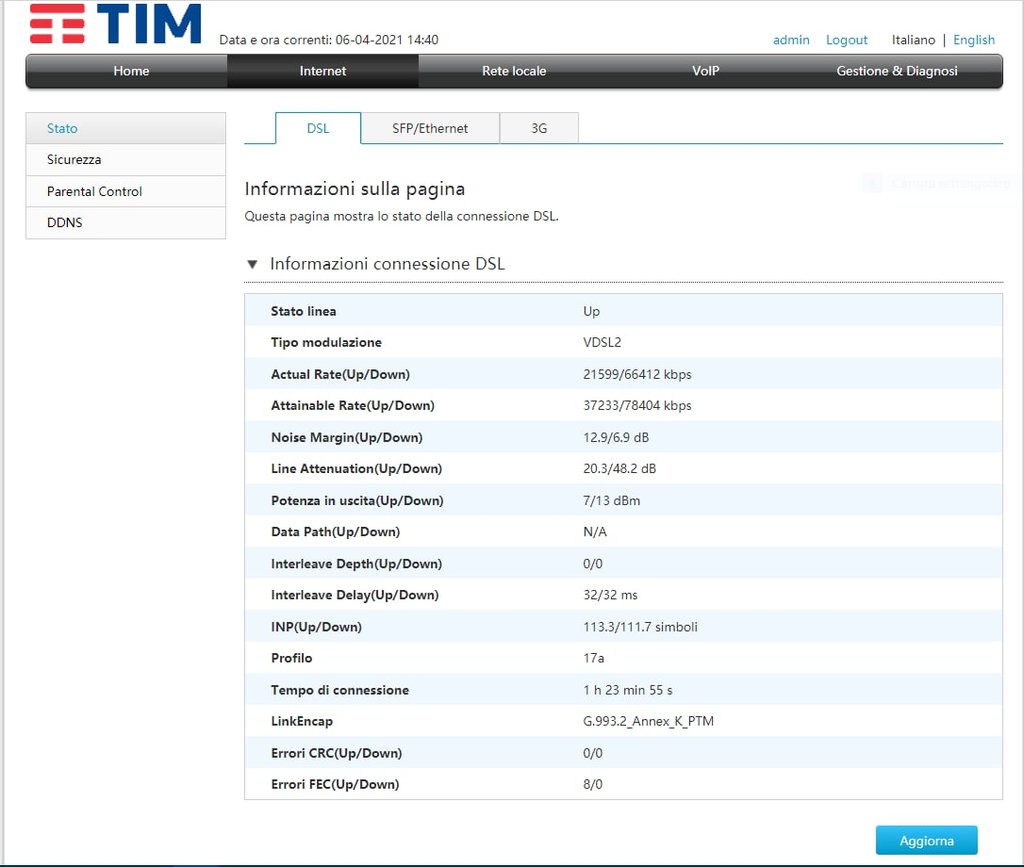Click the Noise Margin(Up/Down) label
This screenshot has width=1024, height=867.
click(x=347, y=437)
